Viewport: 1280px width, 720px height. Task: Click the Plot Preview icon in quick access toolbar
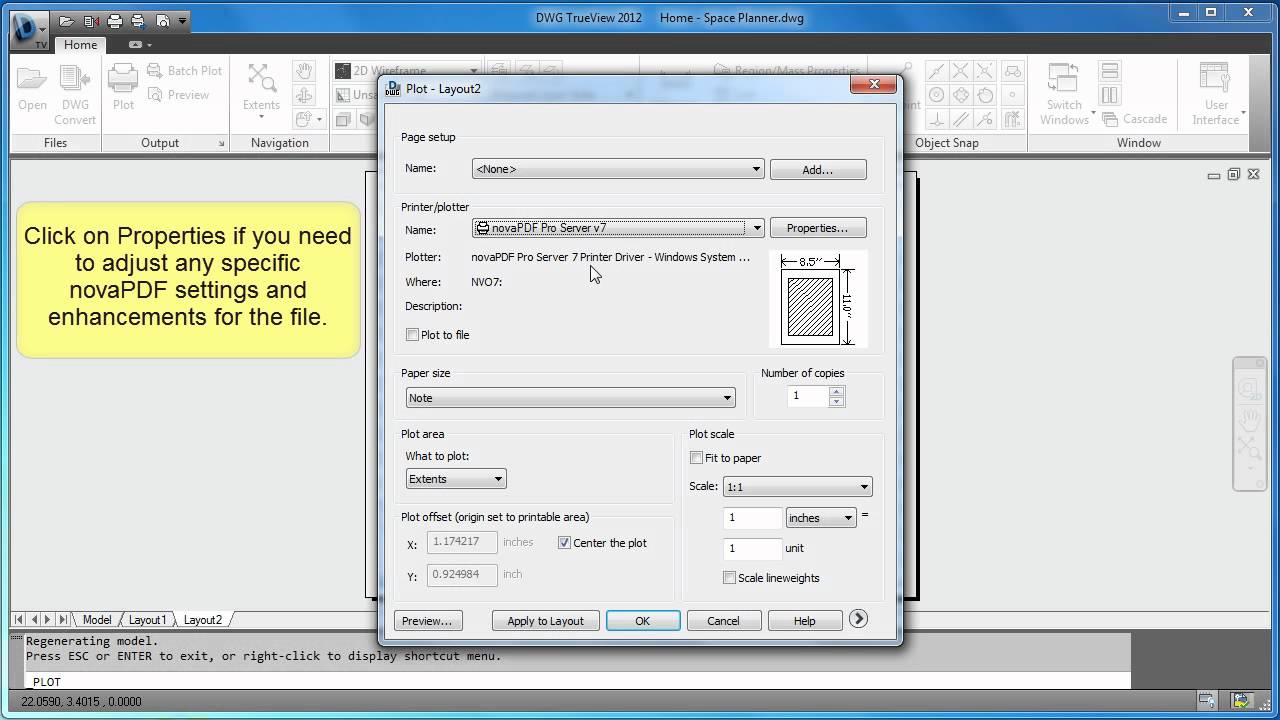click(162, 19)
